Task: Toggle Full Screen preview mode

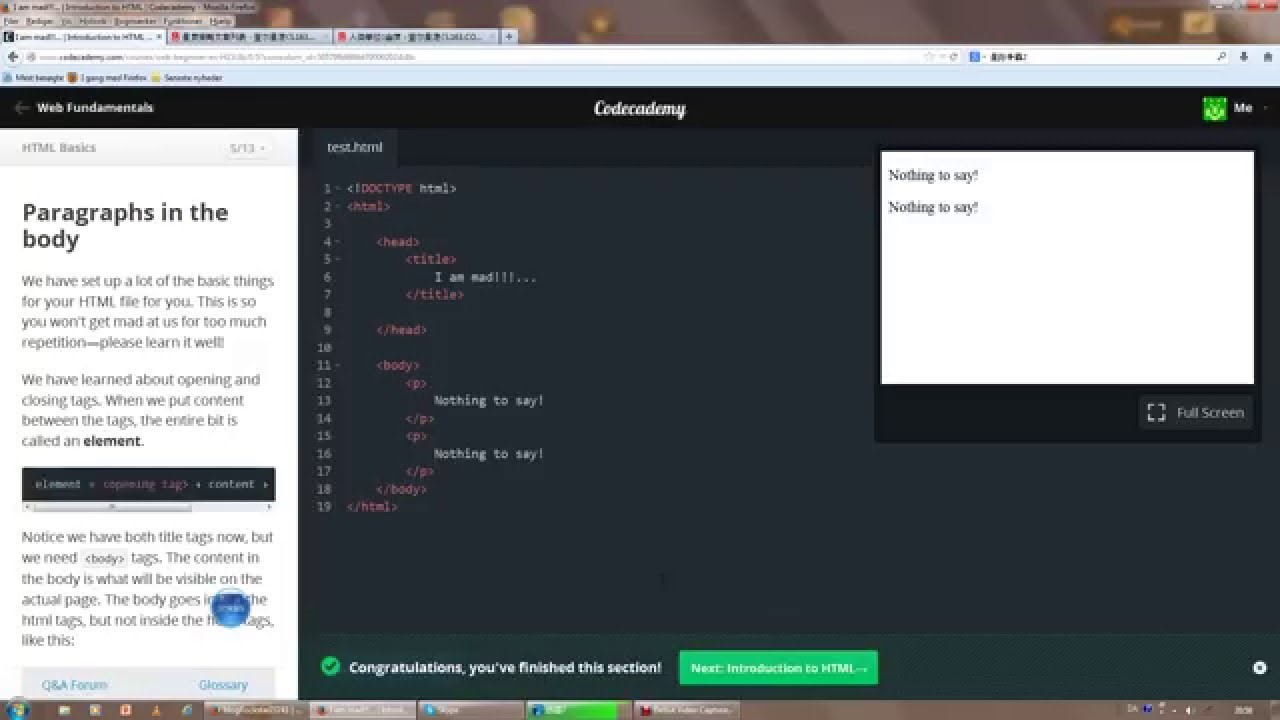Action: (1195, 412)
